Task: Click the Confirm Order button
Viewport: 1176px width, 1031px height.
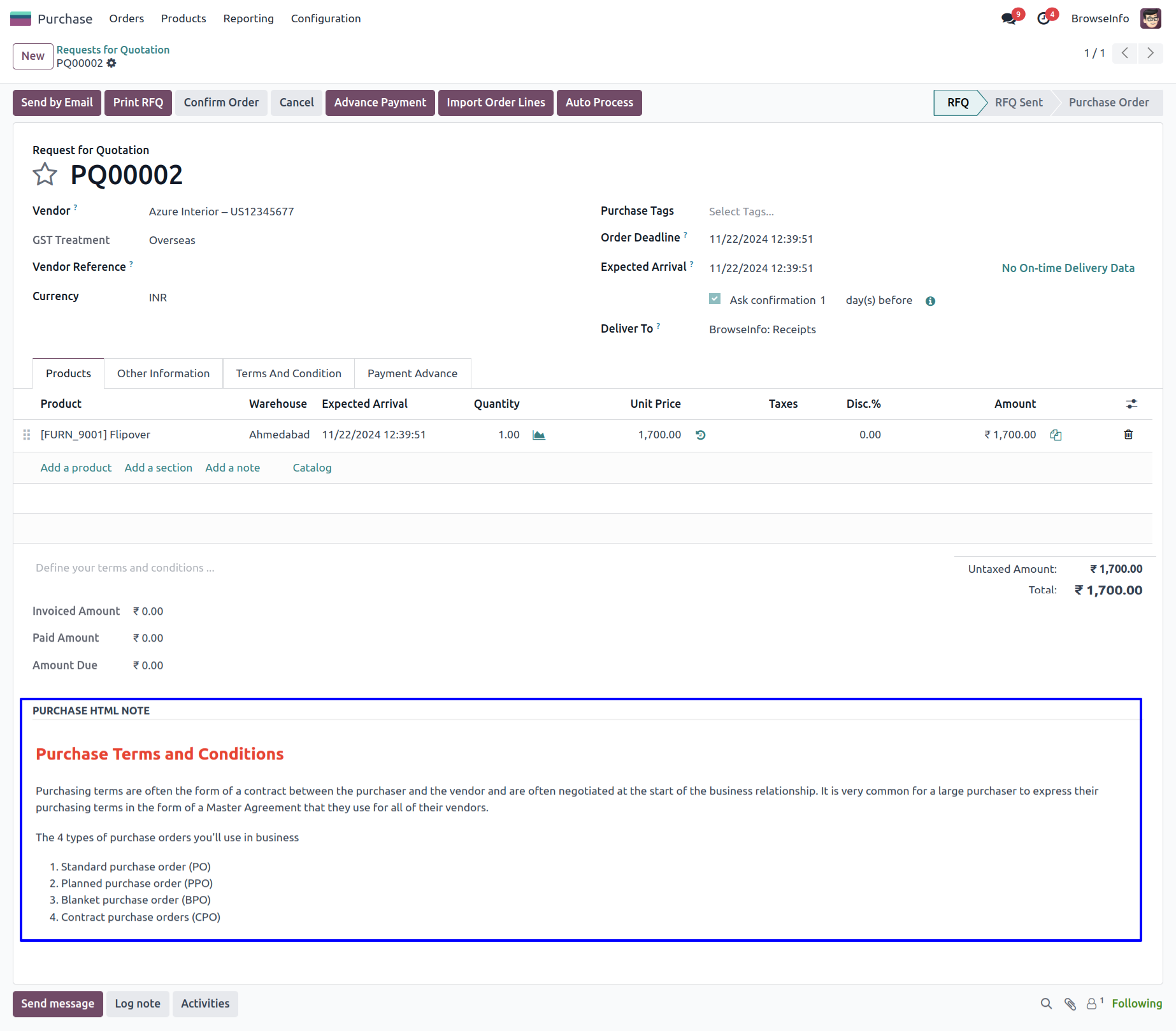Action: pyautogui.click(x=221, y=103)
